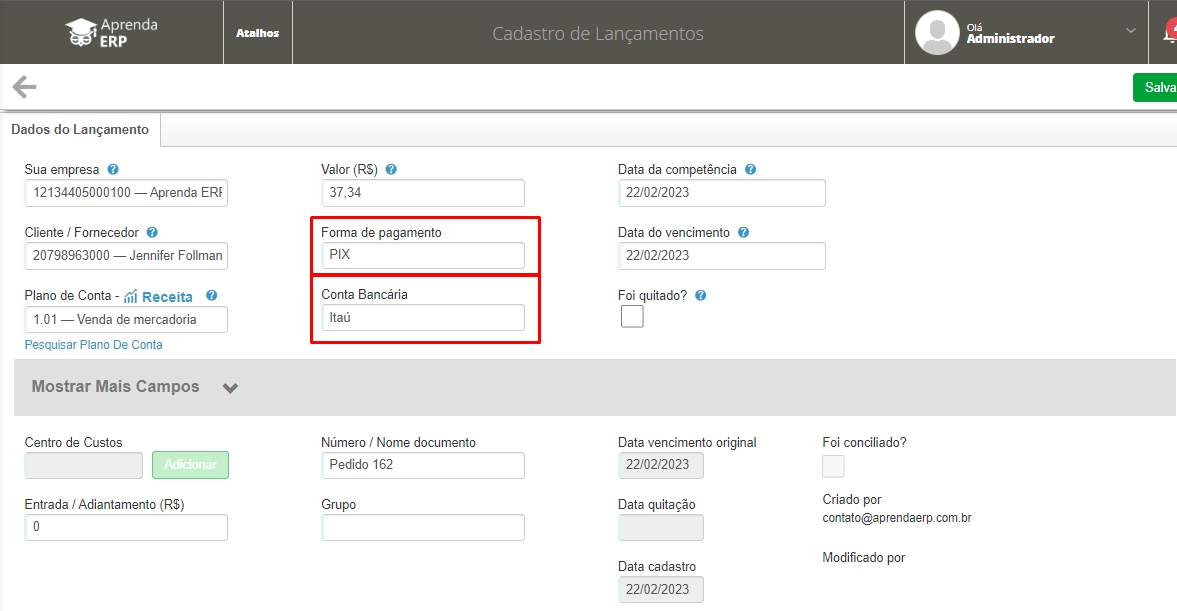Click Pesquisar Plano De Conta link
The width and height of the screenshot is (1177, 611).
[x=93, y=345]
